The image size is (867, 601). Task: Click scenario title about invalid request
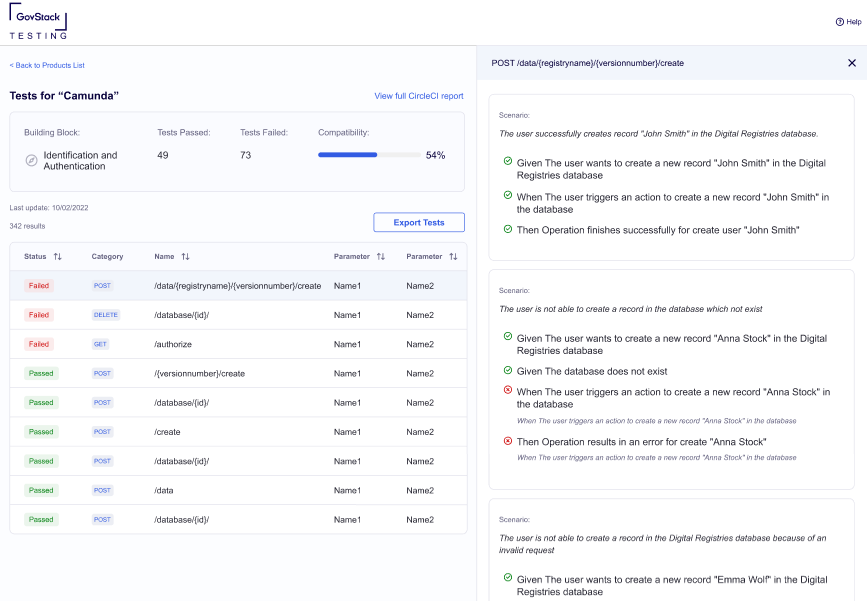point(662,544)
